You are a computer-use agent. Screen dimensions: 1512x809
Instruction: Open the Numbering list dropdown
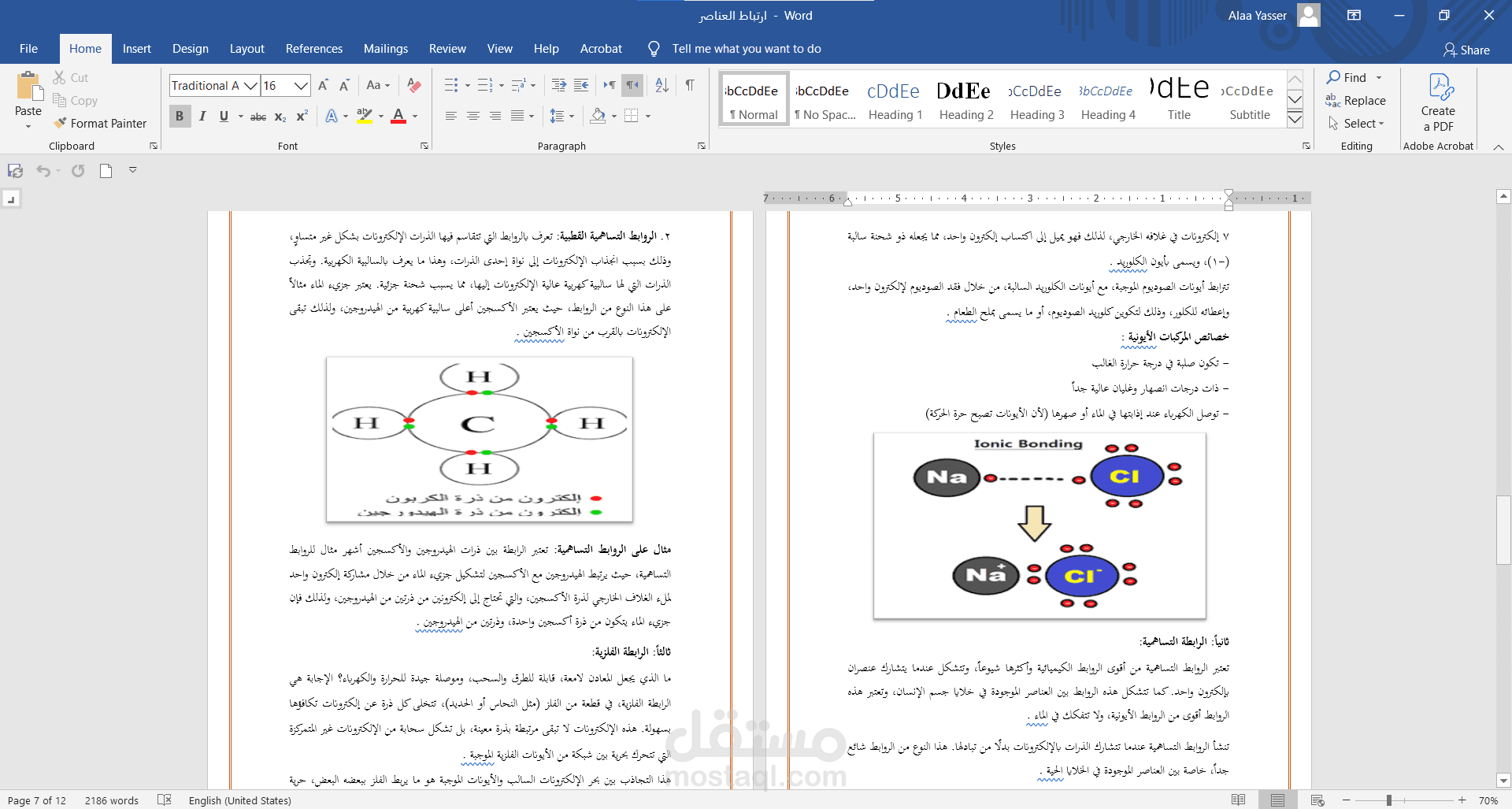(x=501, y=86)
